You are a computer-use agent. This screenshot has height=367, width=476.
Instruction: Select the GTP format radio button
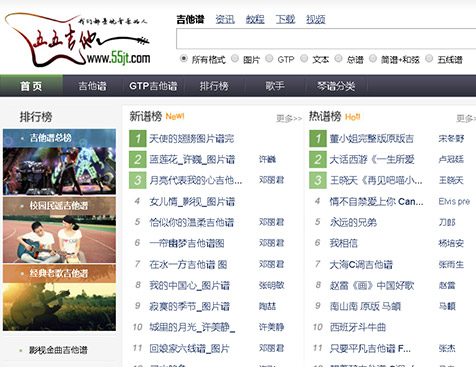click(269, 59)
